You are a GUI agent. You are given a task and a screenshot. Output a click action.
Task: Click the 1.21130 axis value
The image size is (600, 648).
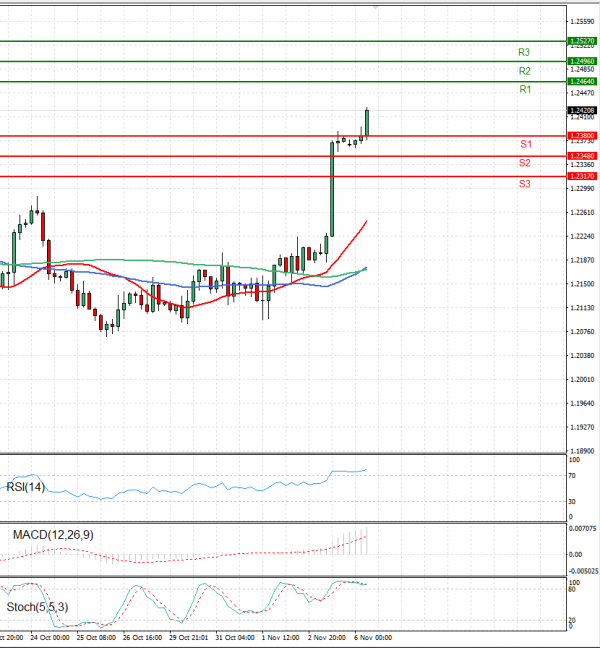tap(582, 308)
